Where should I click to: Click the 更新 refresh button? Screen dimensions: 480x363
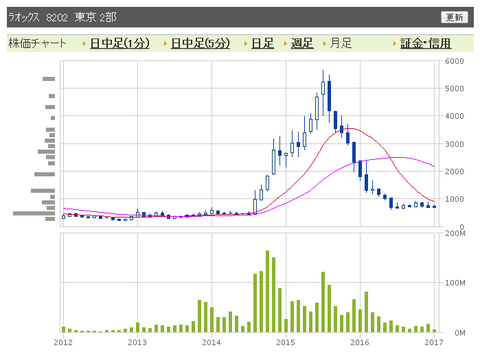[454, 17]
